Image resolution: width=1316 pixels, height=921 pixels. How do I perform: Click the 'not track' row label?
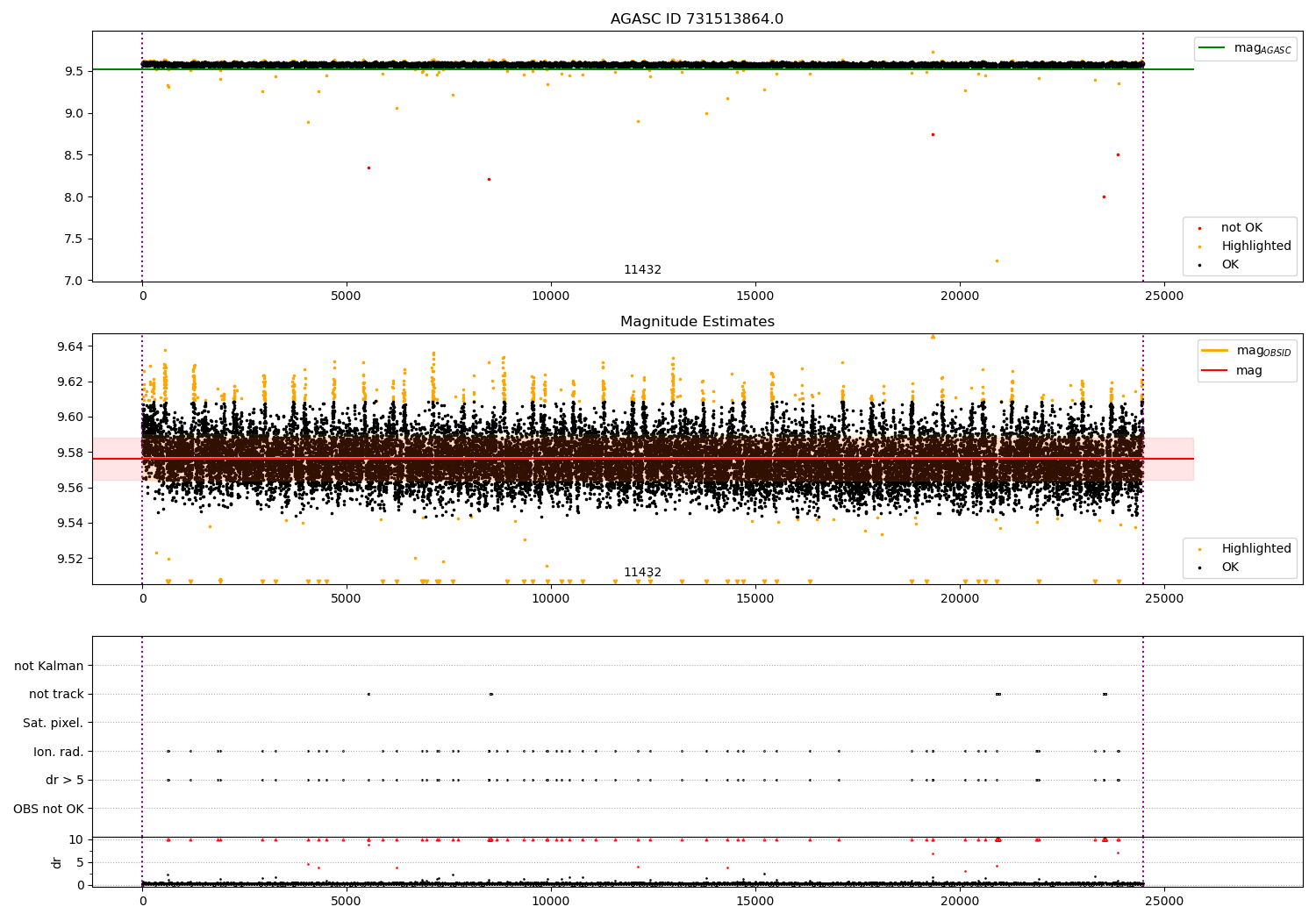[x=56, y=695]
